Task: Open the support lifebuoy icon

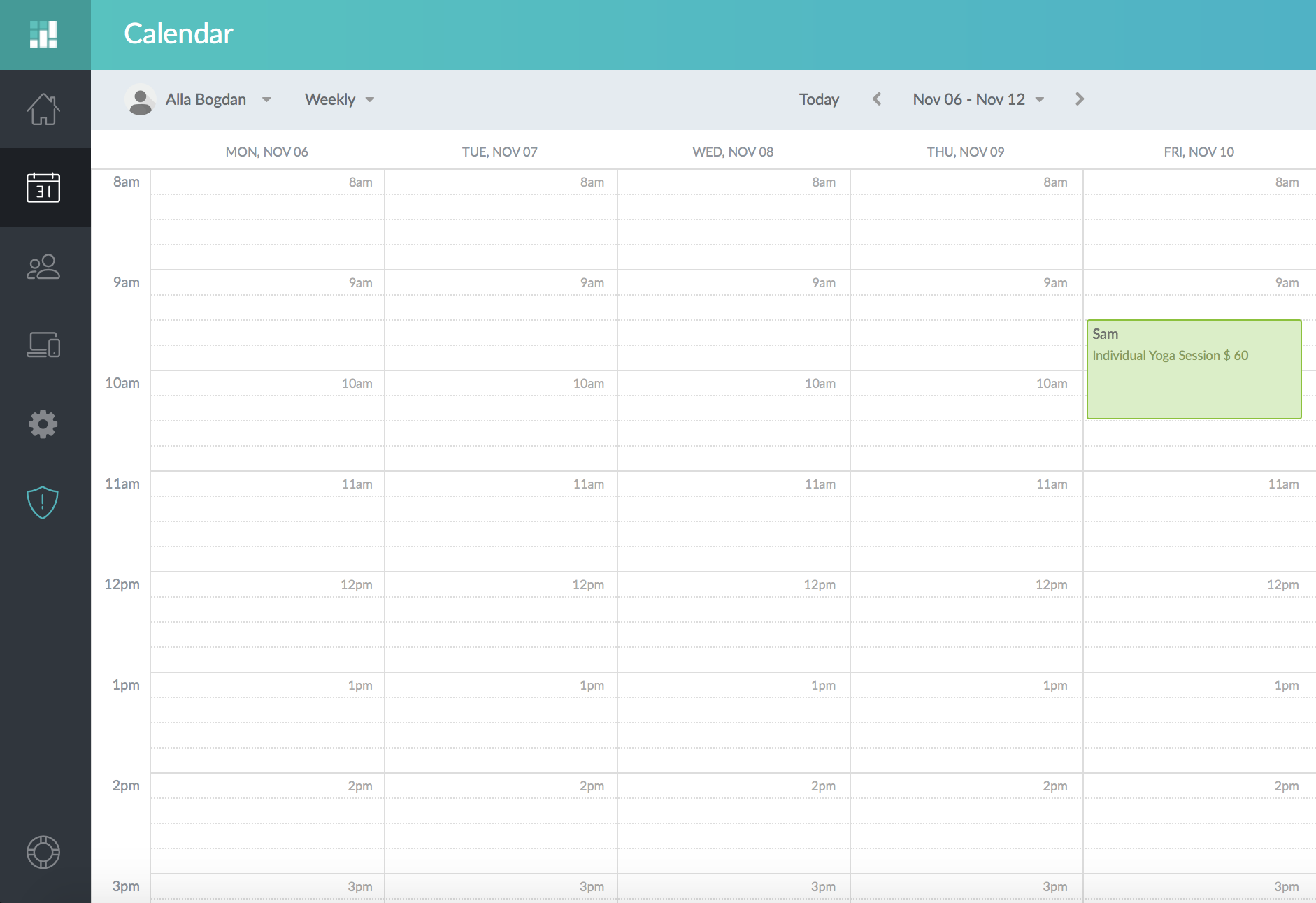Action: pyautogui.click(x=43, y=852)
